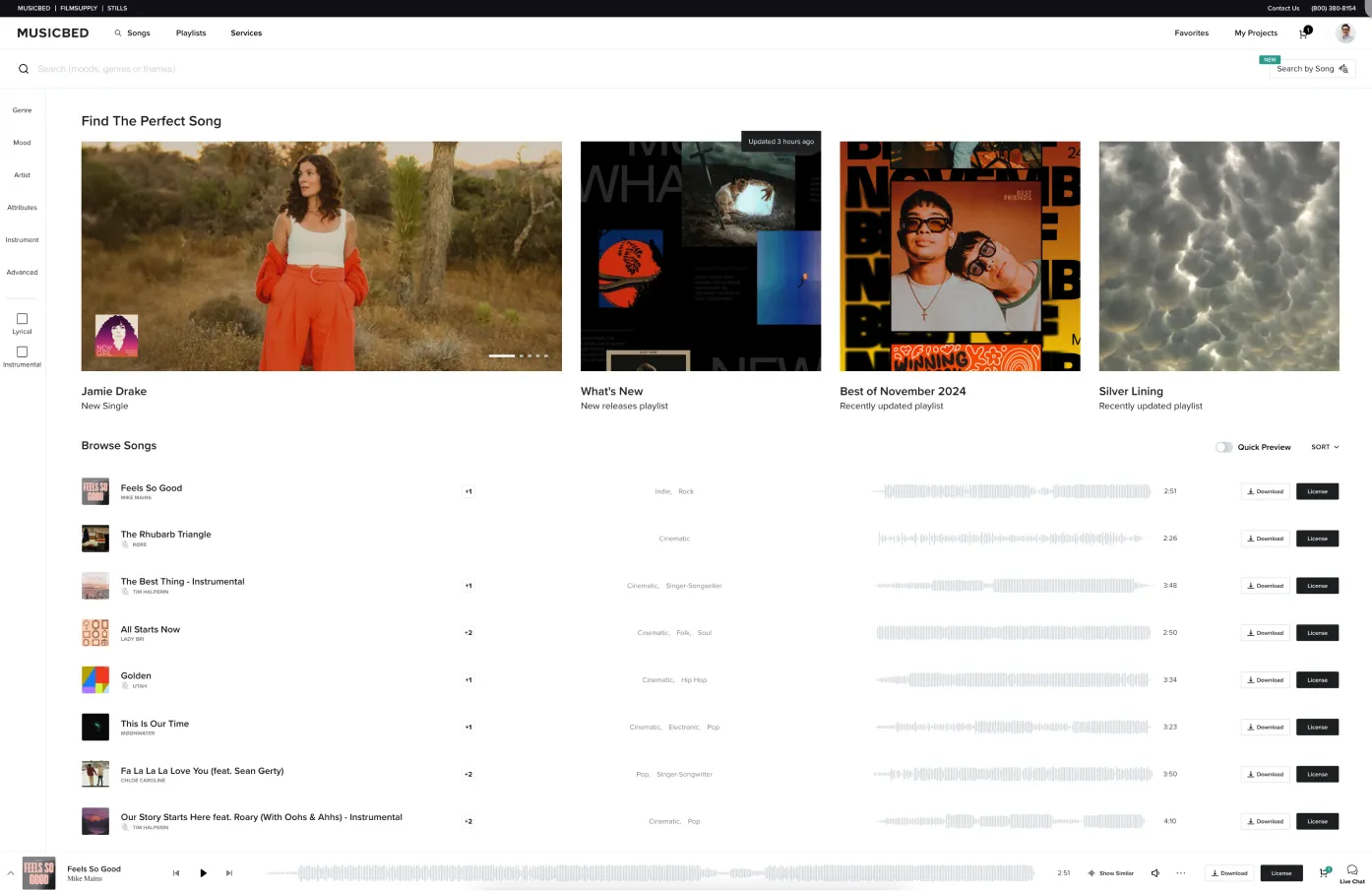The width and height of the screenshot is (1372, 891).
Task: Open Feels So Good album art in list
Action: coord(95,491)
